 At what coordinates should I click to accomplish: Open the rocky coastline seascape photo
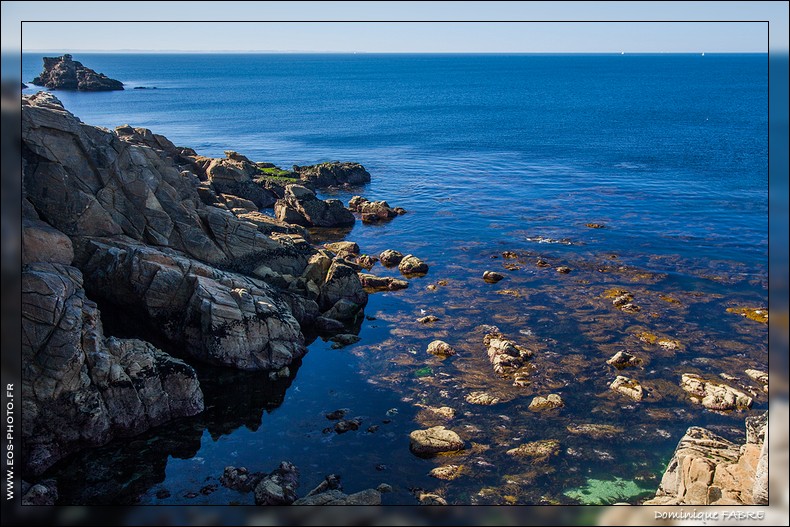point(395,264)
